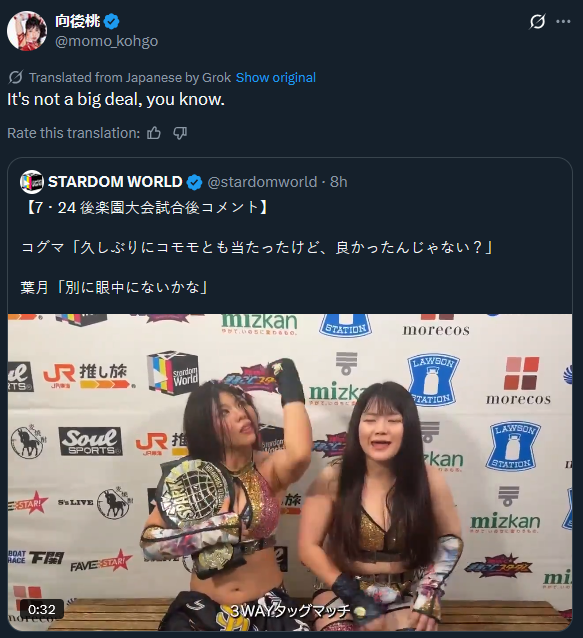Click the momo_kohgo profile avatar

click(x=27, y=31)
